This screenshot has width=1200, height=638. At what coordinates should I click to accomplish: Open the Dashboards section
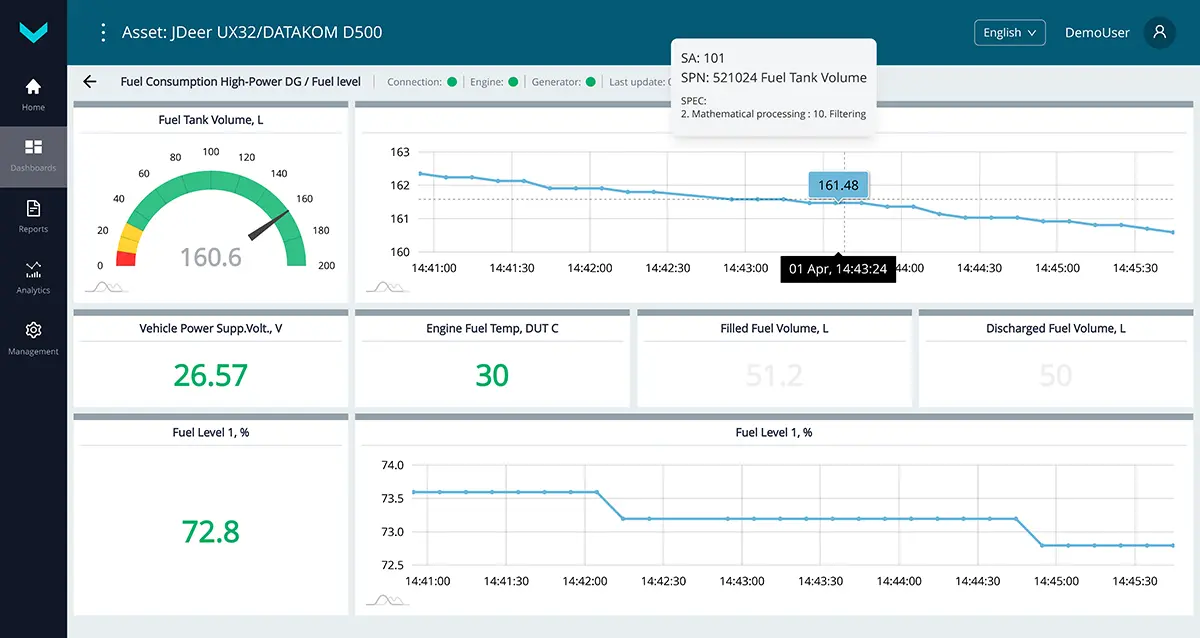point(33,155)
